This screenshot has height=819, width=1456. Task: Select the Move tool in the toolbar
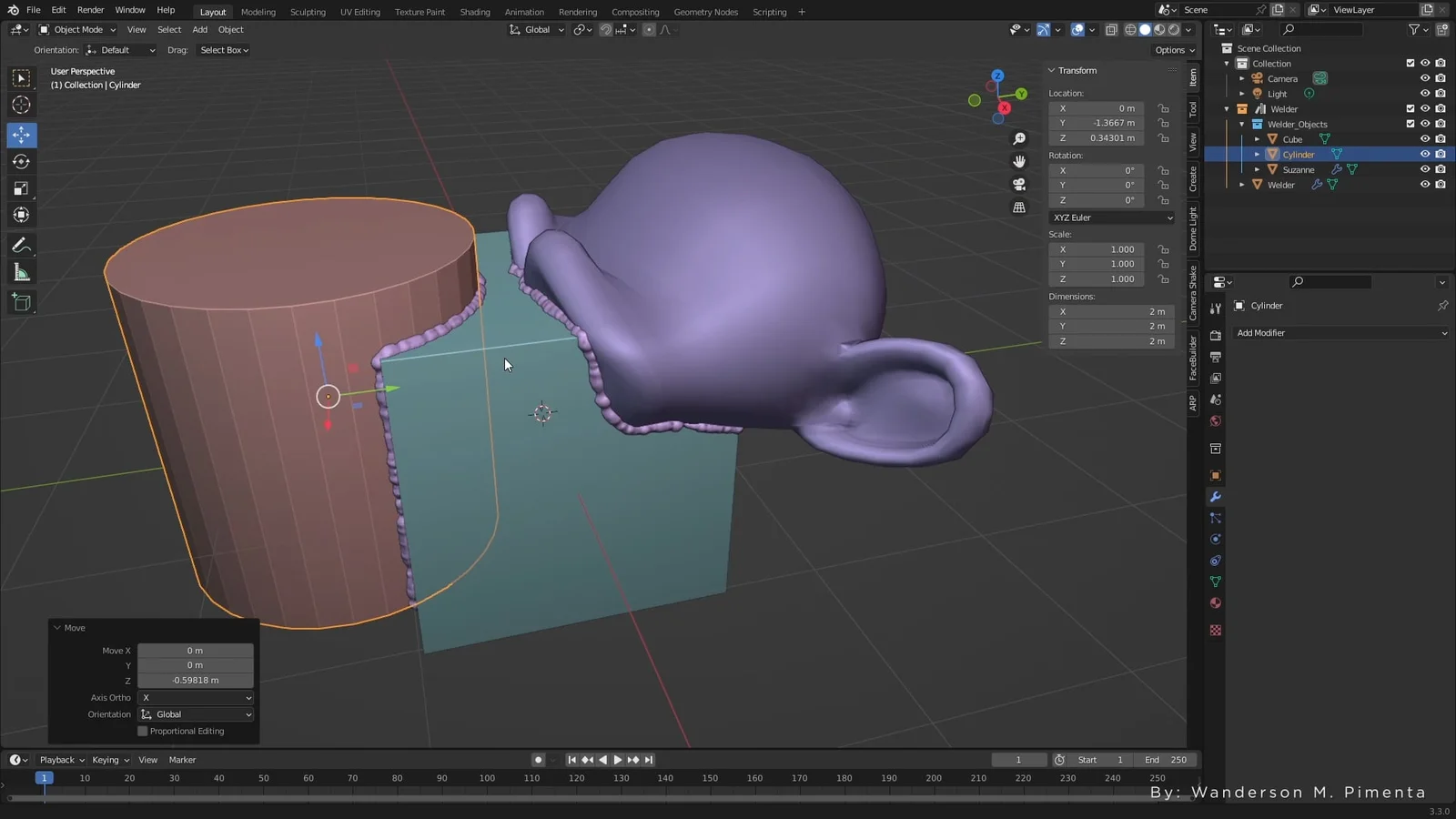click(x=21, y=135)
